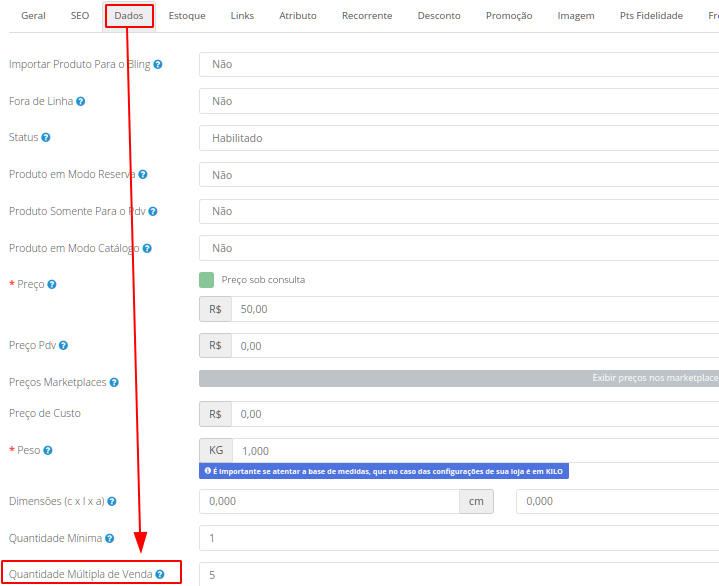Viewport: 719px width, 586px height.
Task: Click the Peso field showing 1,000
Action: coord(476,451)
